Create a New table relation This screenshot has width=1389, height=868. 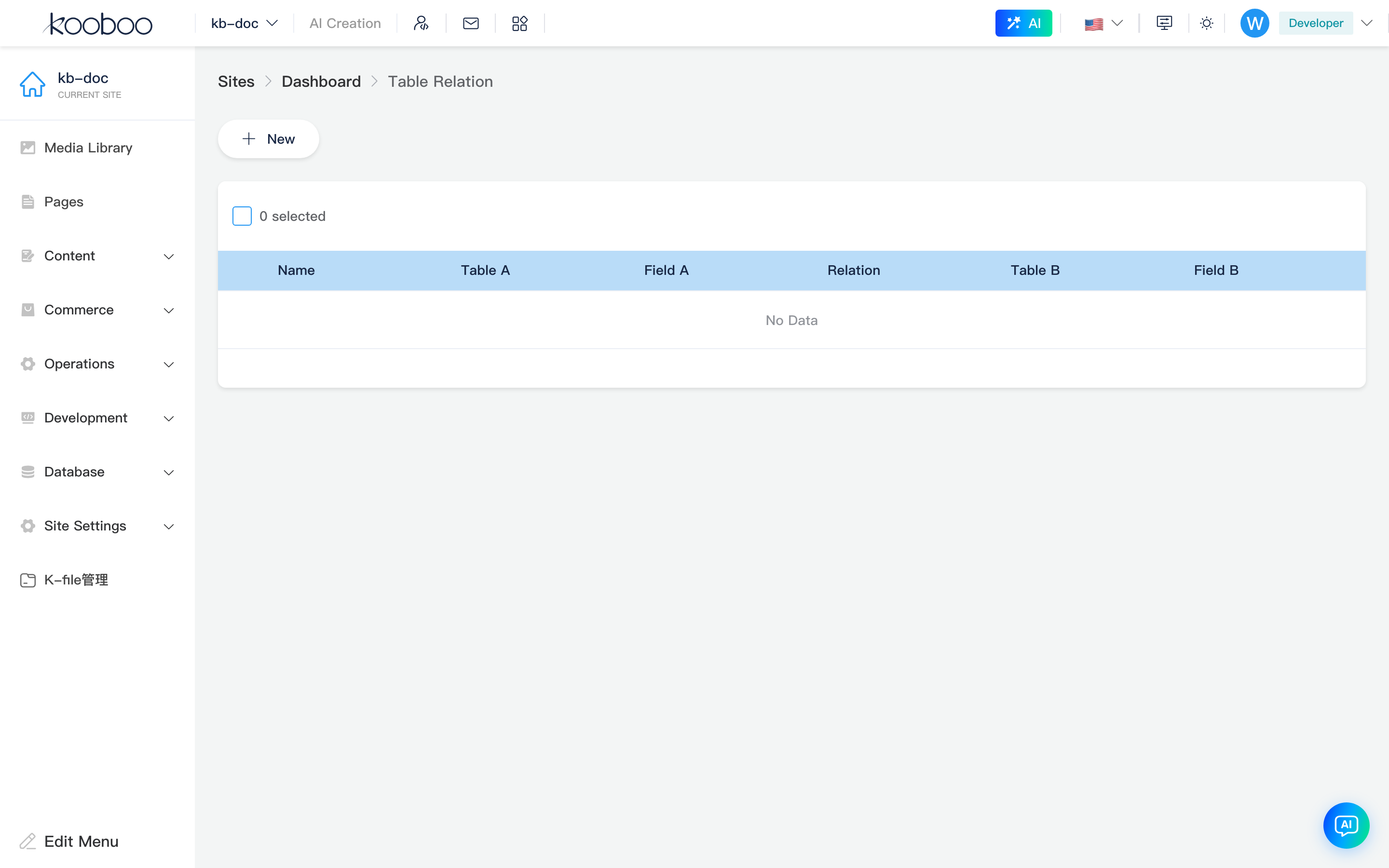(x=268, y=139)
